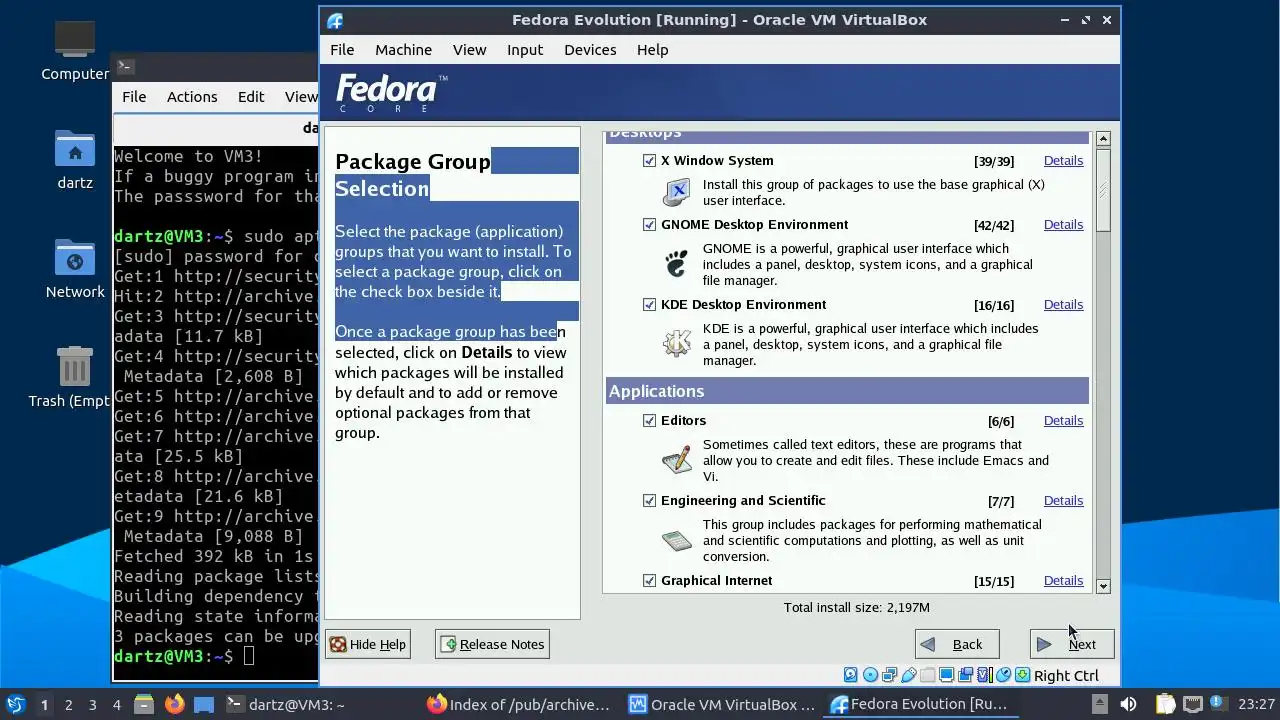Open the VirtualBox Machine menu
The height and width of the screenshot is (720, 1280).
click(x=403, y=49)
